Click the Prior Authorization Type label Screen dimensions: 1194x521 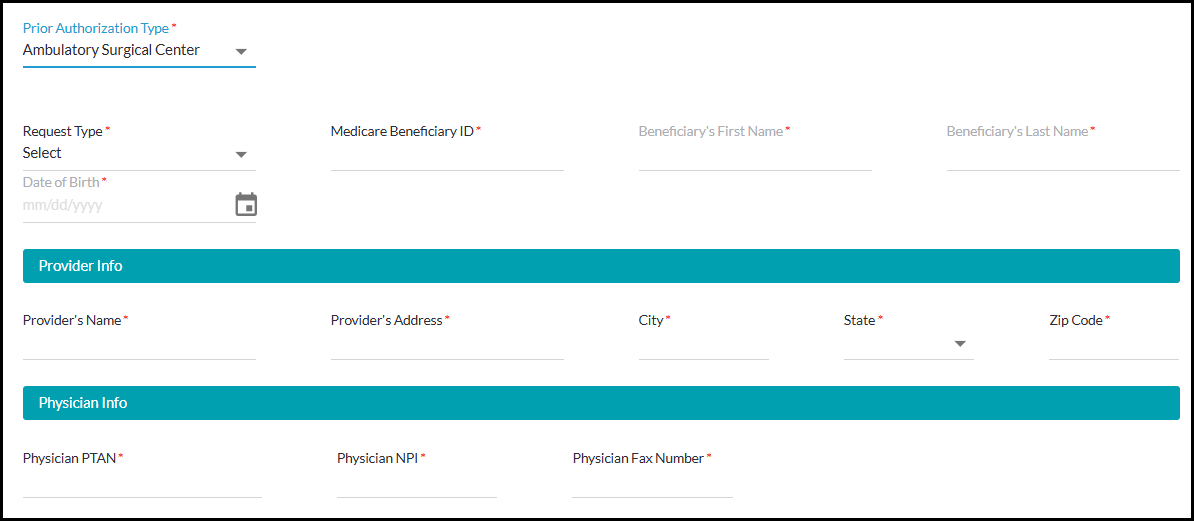[x=96, y=29]
